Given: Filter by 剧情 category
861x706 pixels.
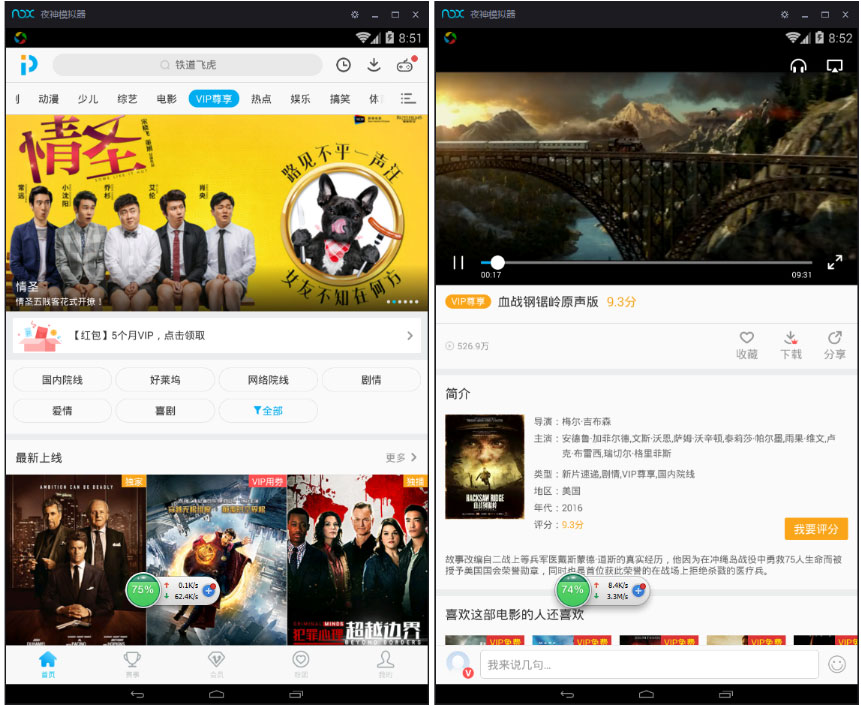Looking at the screenshot, I should (x=371, y=380).
